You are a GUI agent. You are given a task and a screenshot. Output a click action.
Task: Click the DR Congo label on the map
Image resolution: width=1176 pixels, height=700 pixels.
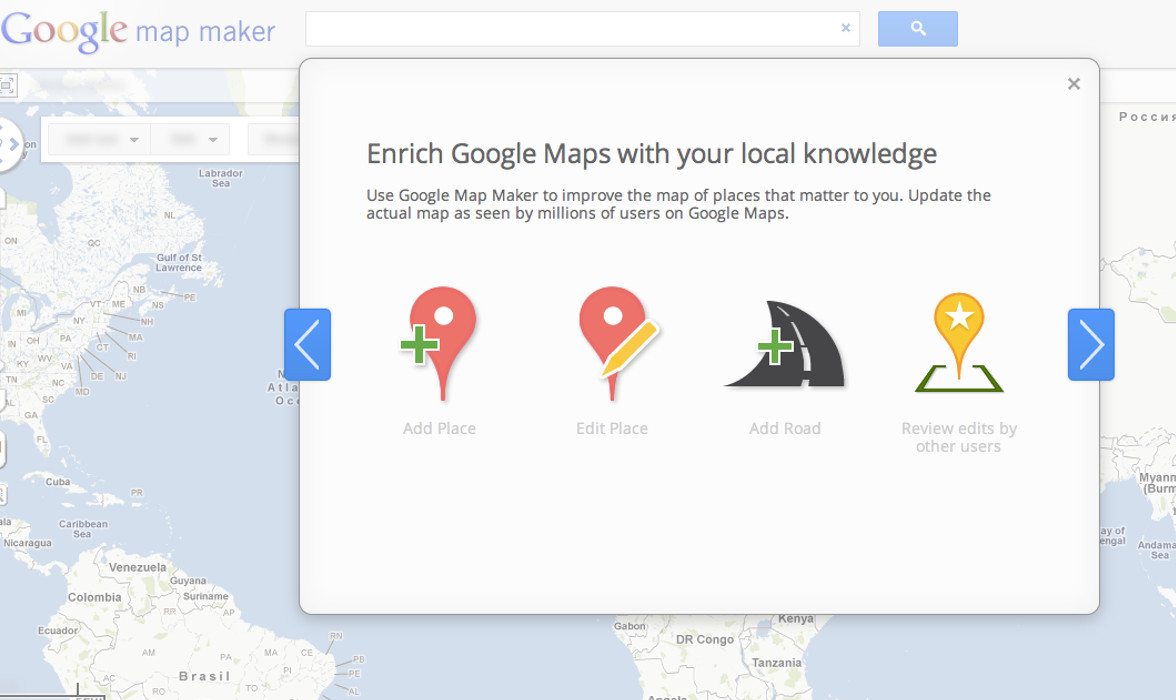tap(705, 639)
